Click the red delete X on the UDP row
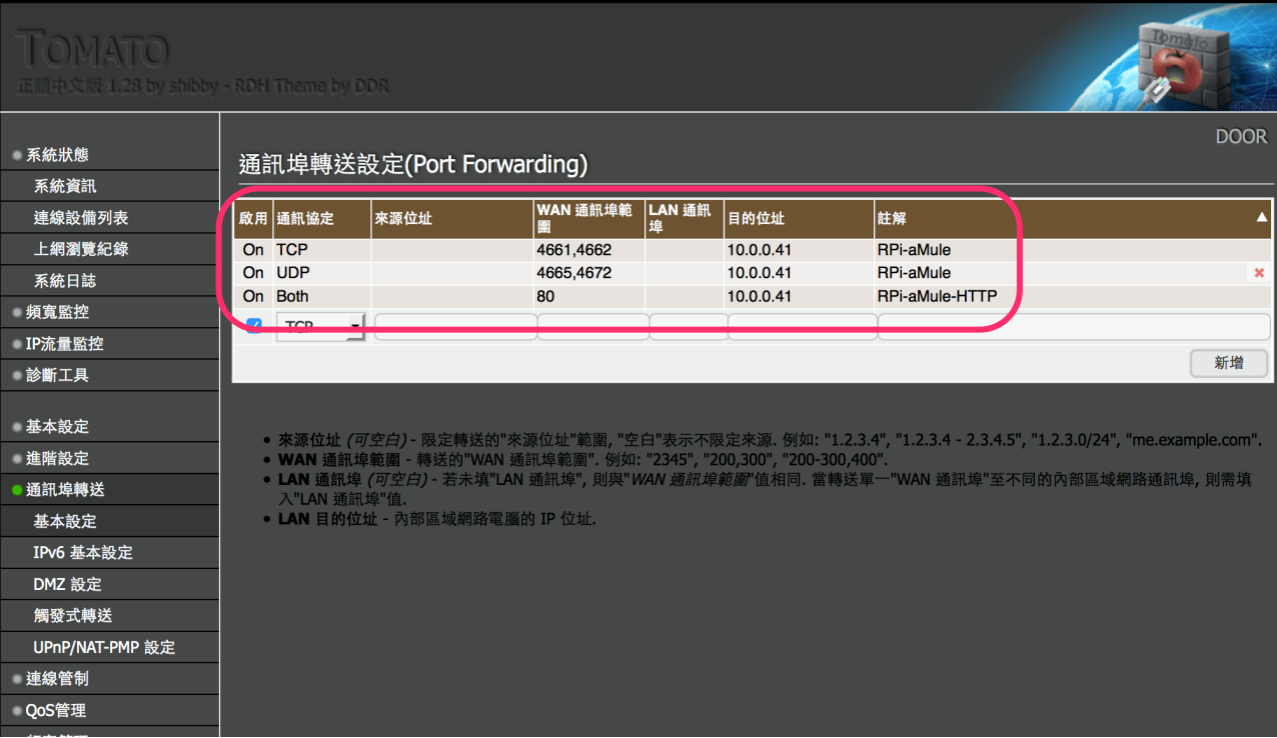 1259,273
